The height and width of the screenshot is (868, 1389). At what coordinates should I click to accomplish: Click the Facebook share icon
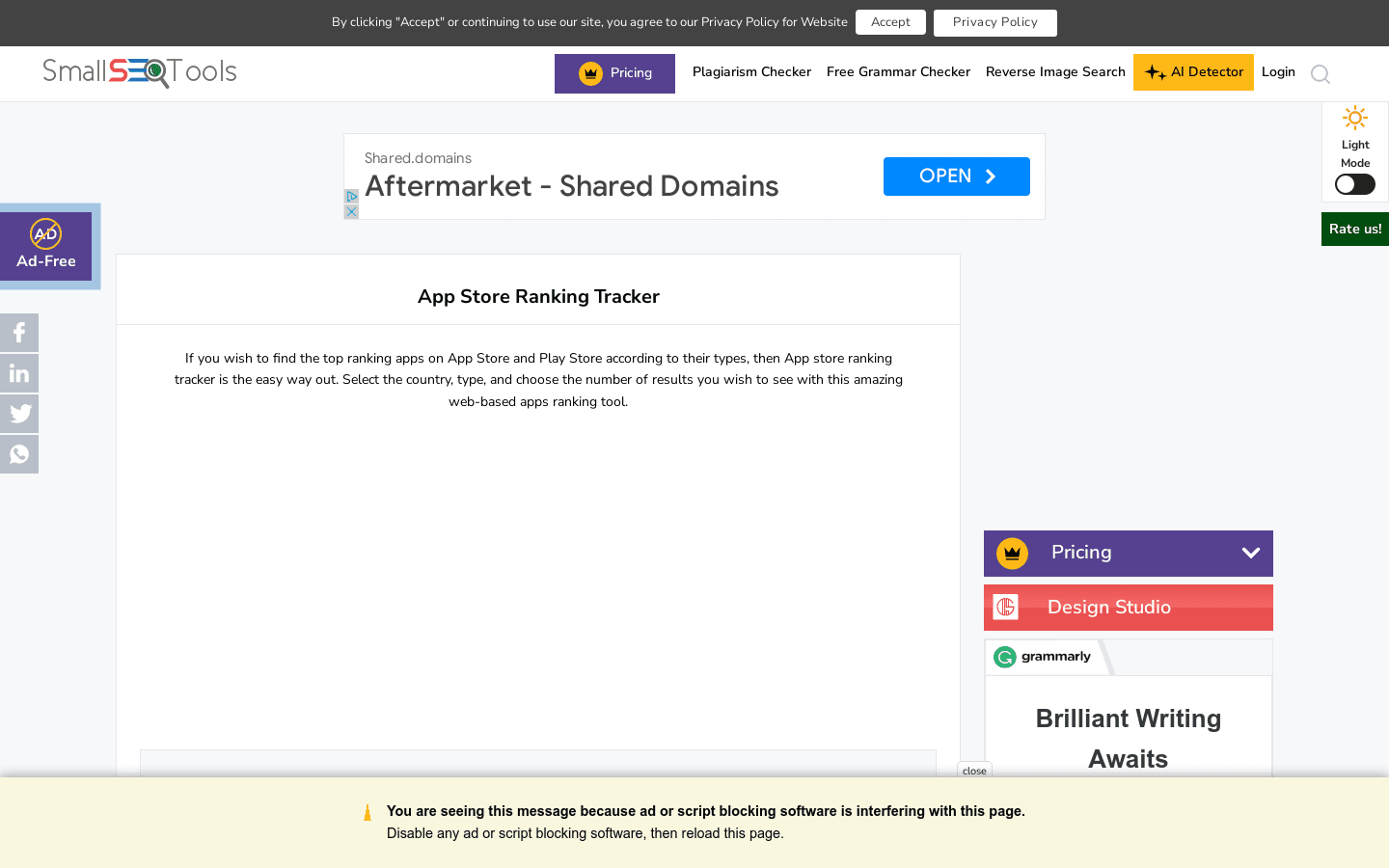pos(19,332)
